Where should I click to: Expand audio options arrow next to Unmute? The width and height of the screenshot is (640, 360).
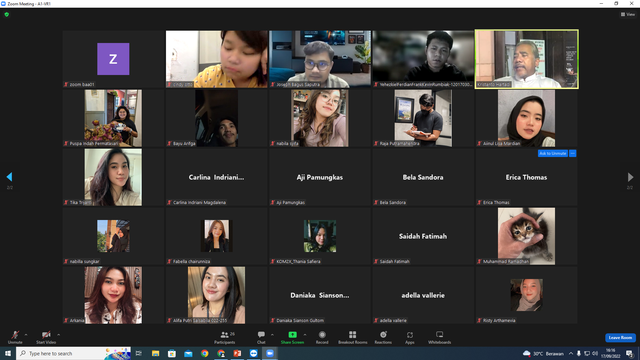click(26, 335)
